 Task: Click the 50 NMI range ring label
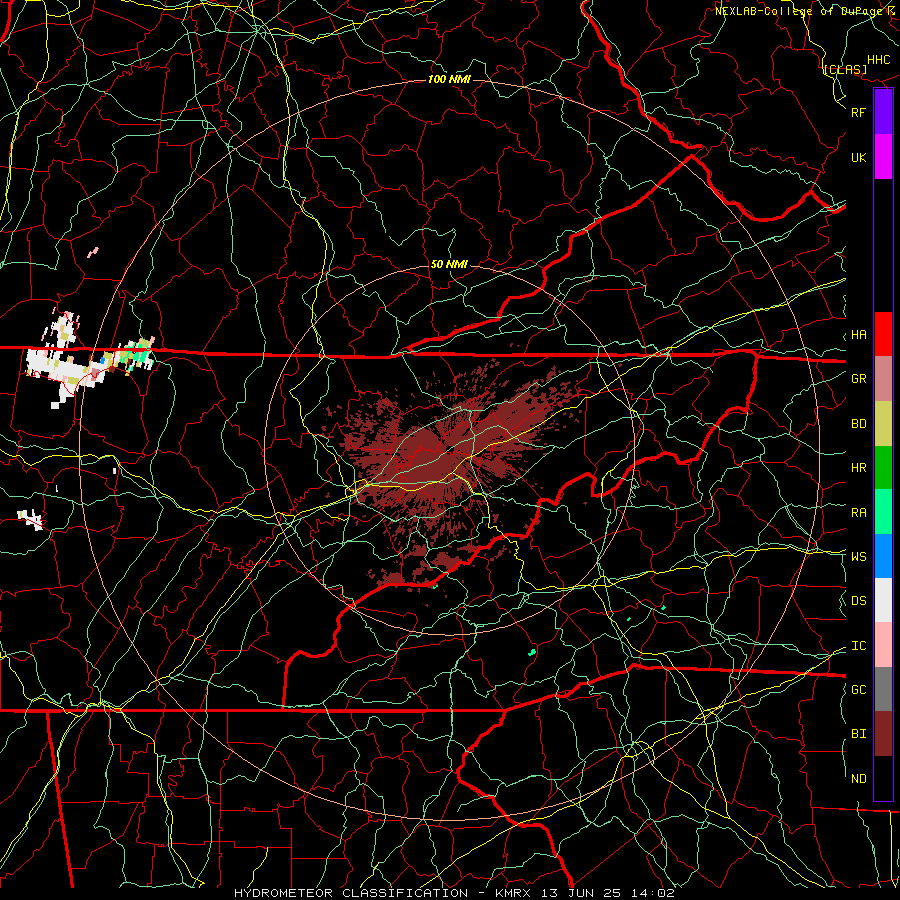click(x=449, y=265)
